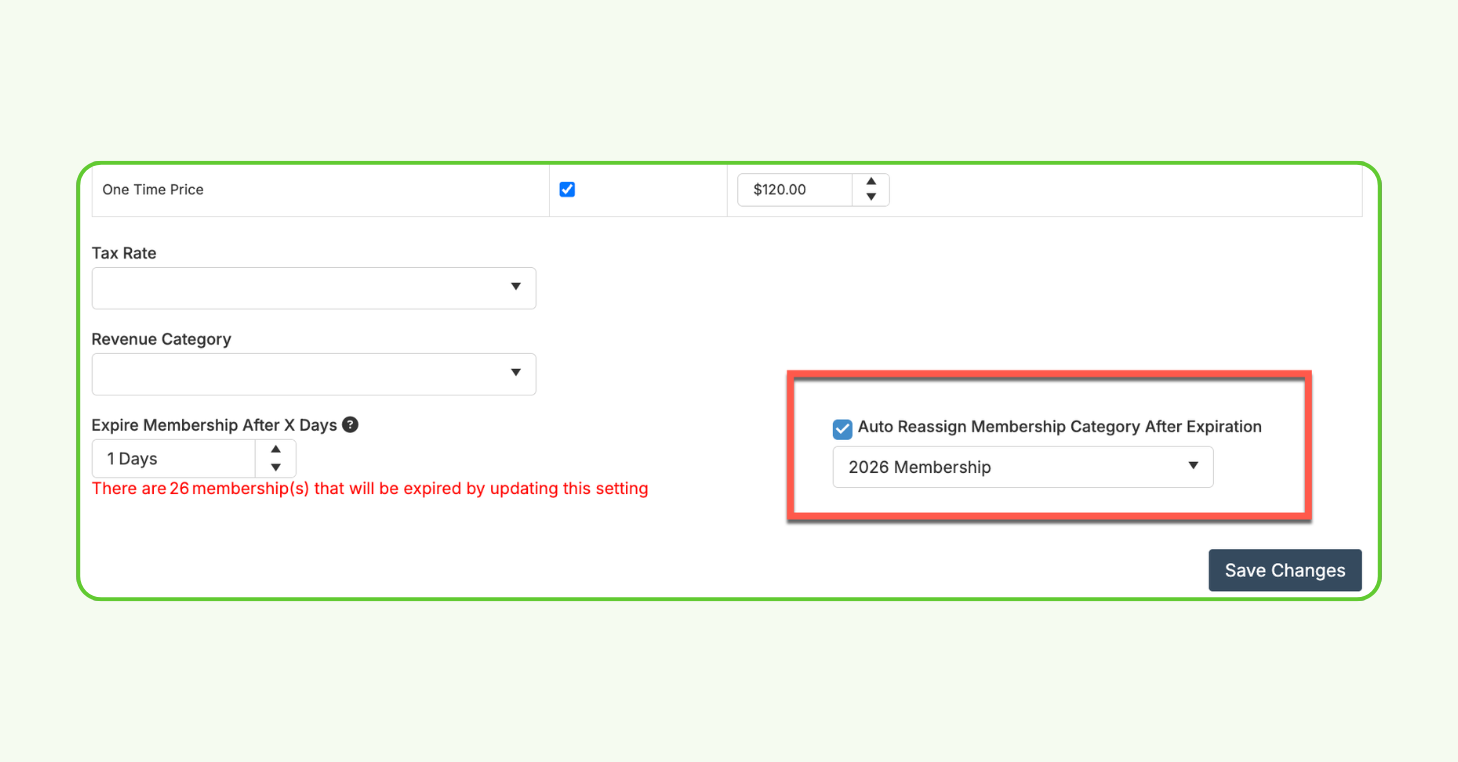
Task: Click the One Time Price label
Action: (152, 189)
